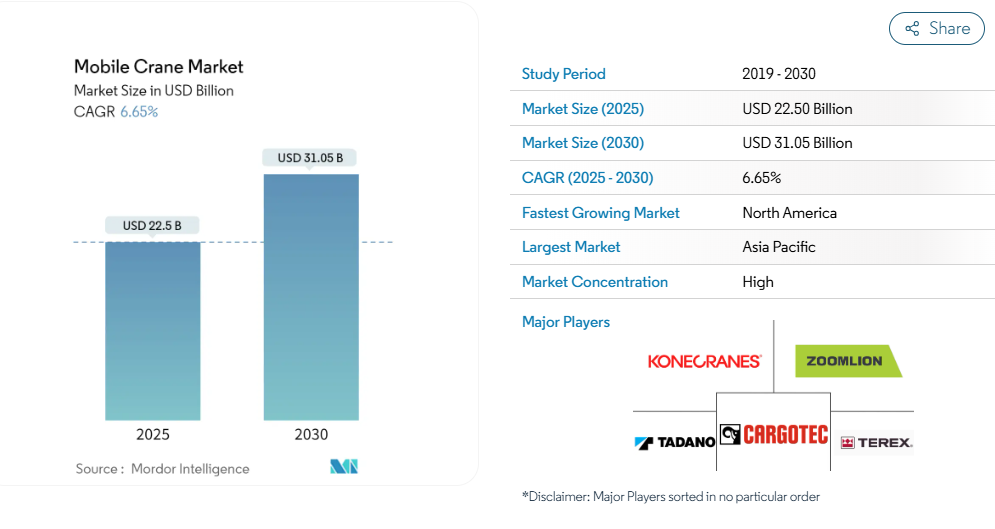Click the Largest Market label
Image resolution: width=995 pixels, height=529 pixels.
(x=571, y=247)
